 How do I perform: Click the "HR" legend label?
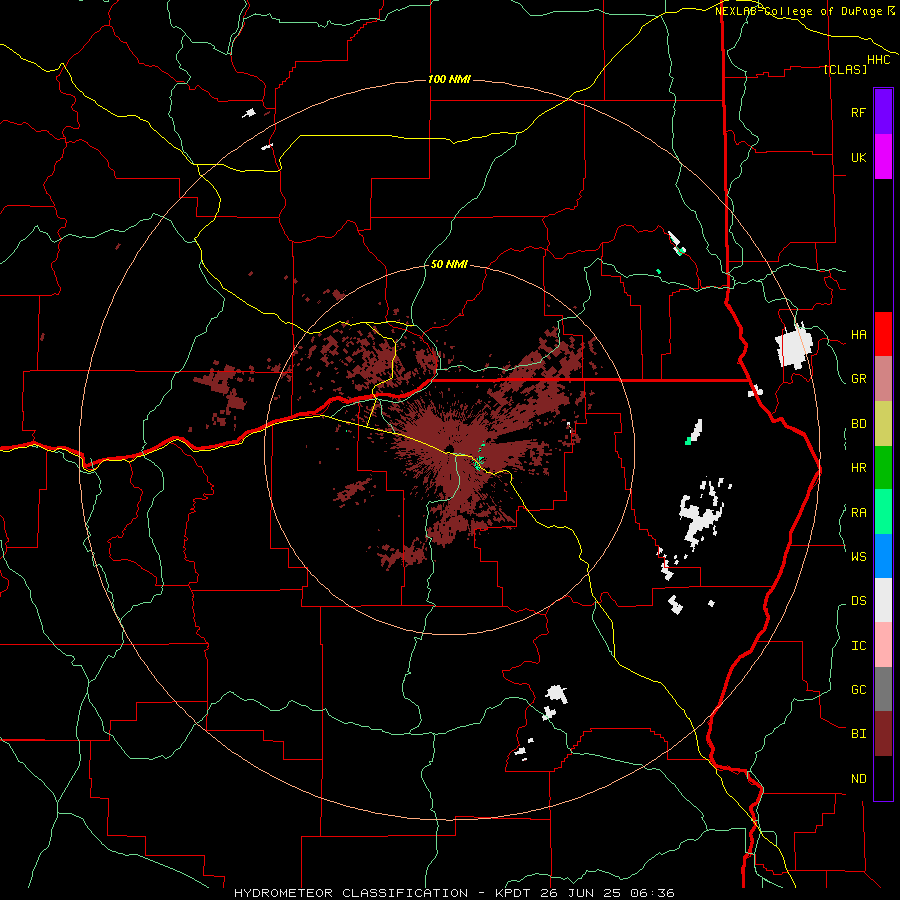click(x=858, y=468)
